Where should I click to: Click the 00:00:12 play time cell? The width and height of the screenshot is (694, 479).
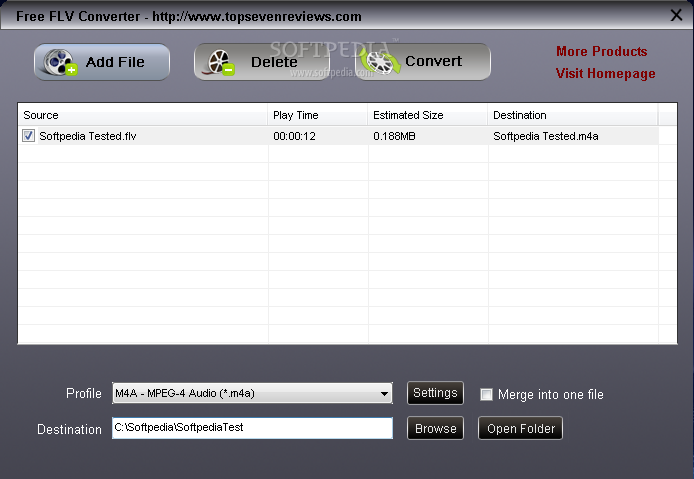click(x=294, y=136)
